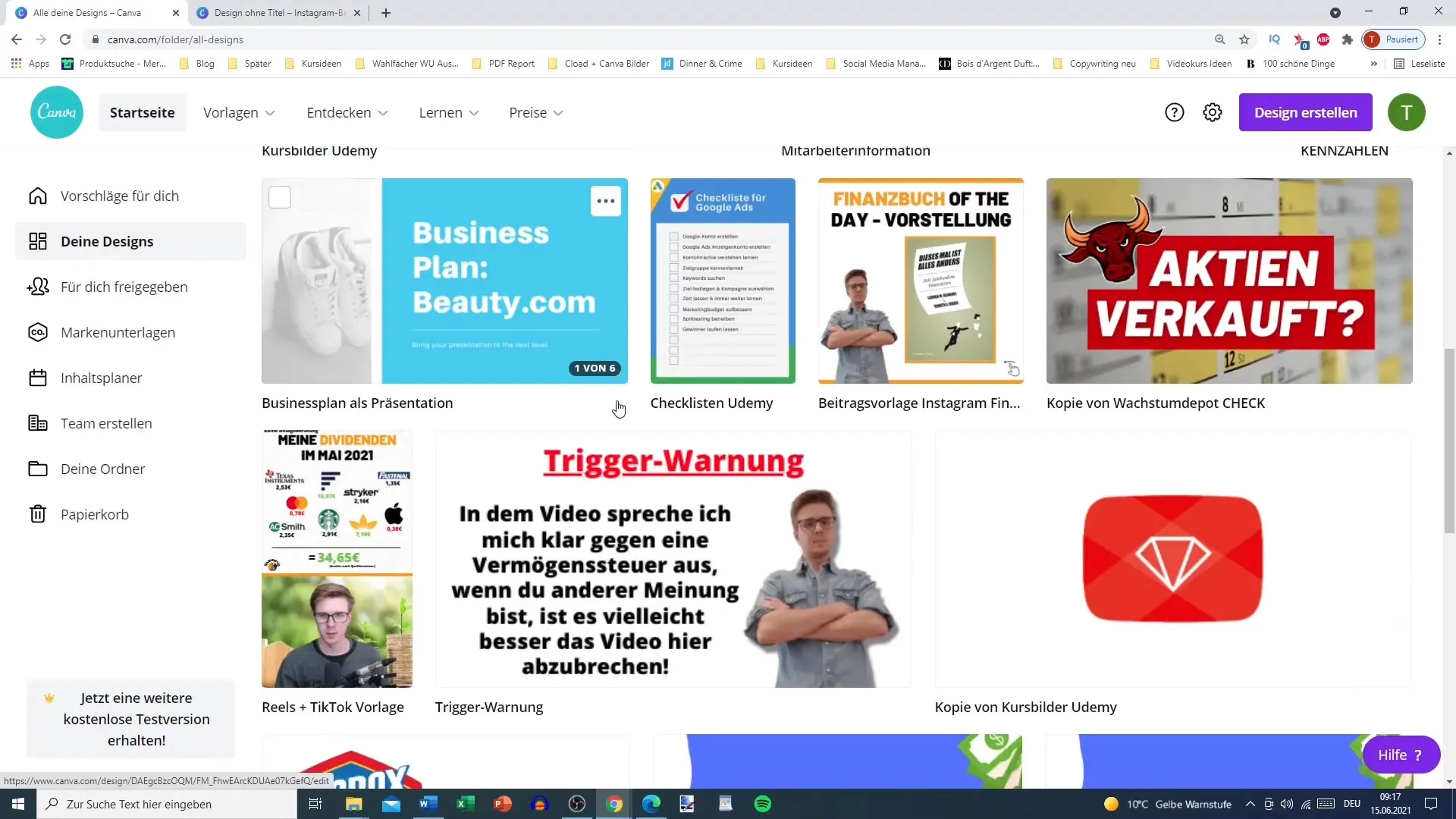This screenshot has height=819, width=1456.
Task: Expand the Preise dropdown
Action: [x=536, y=112]
